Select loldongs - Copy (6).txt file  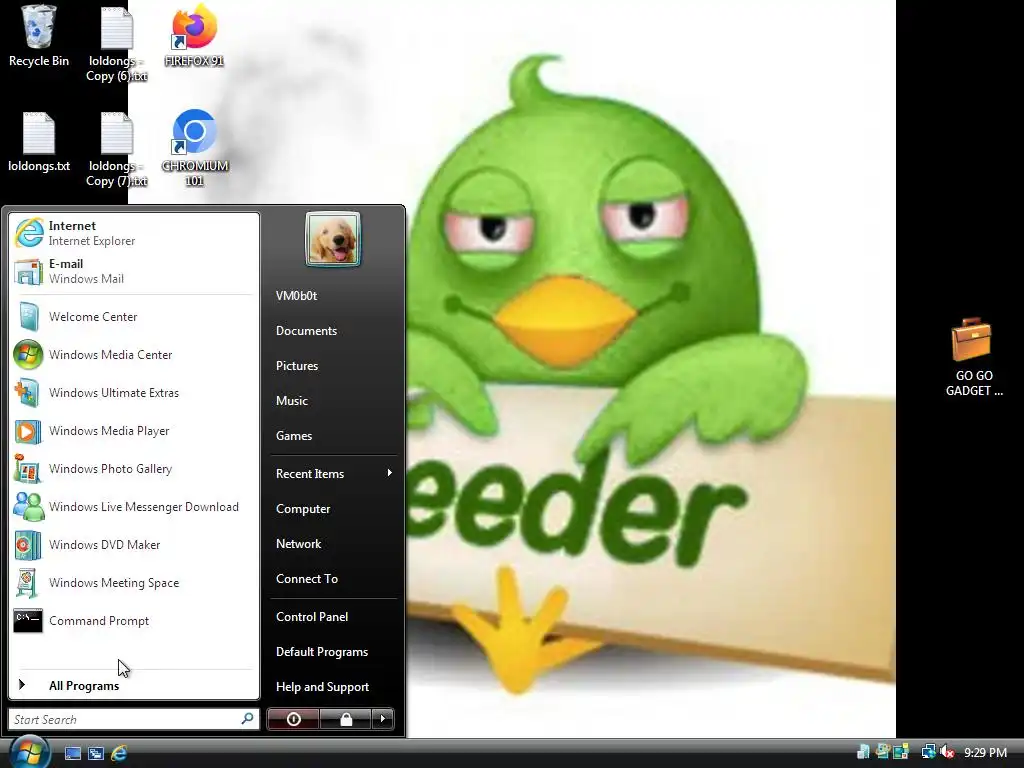pyautogui.click(x=117, y=44)
